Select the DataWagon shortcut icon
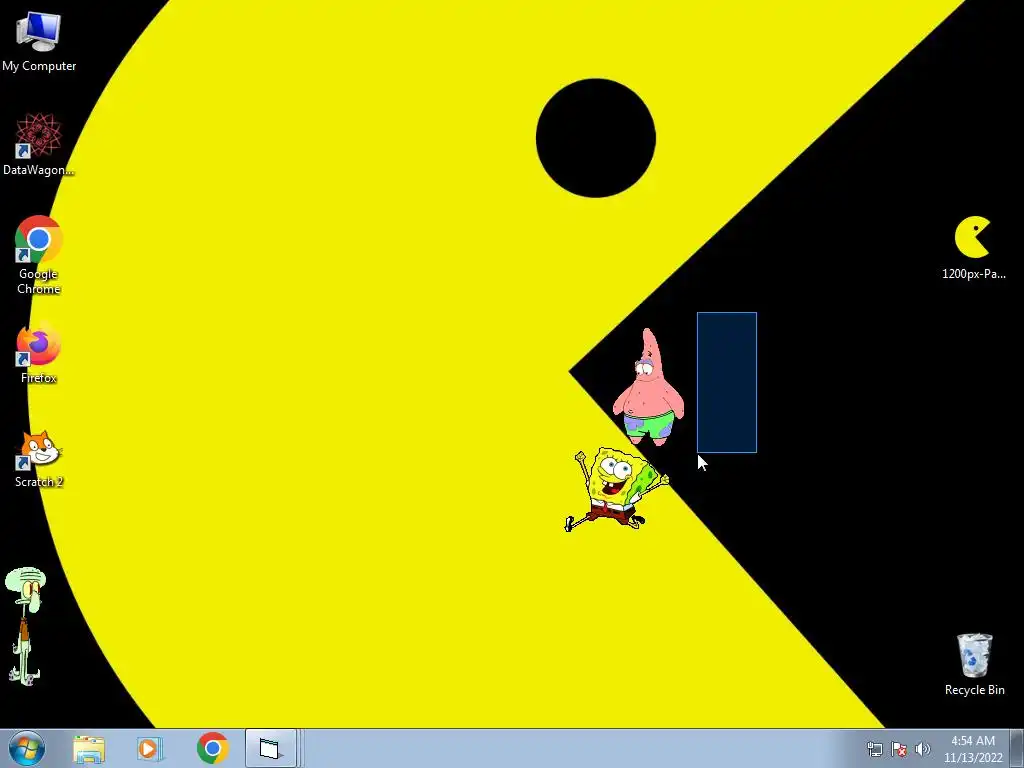1024x768 pixels. [39, 144]
